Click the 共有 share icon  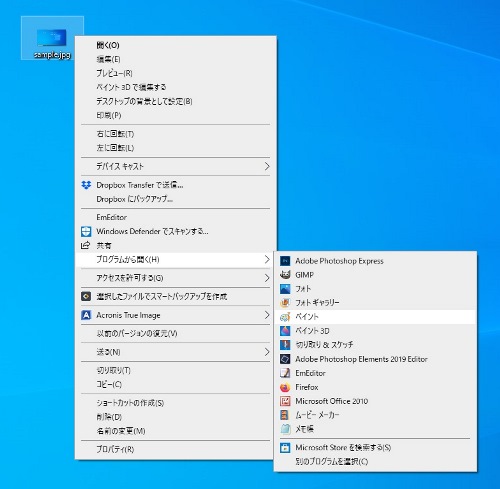pos(86,245)
